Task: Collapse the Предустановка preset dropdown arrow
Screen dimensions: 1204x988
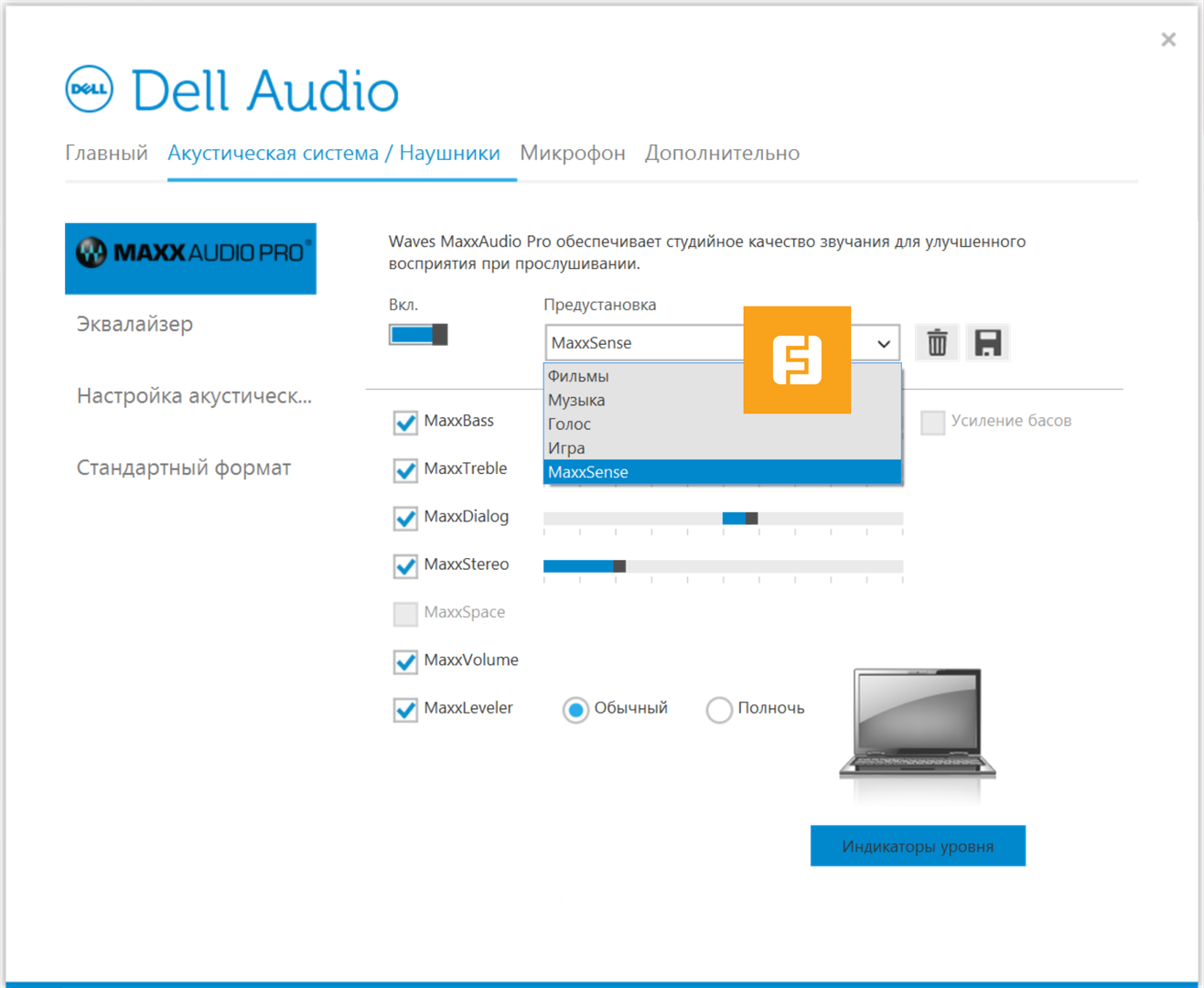Action: click(883, 344)
